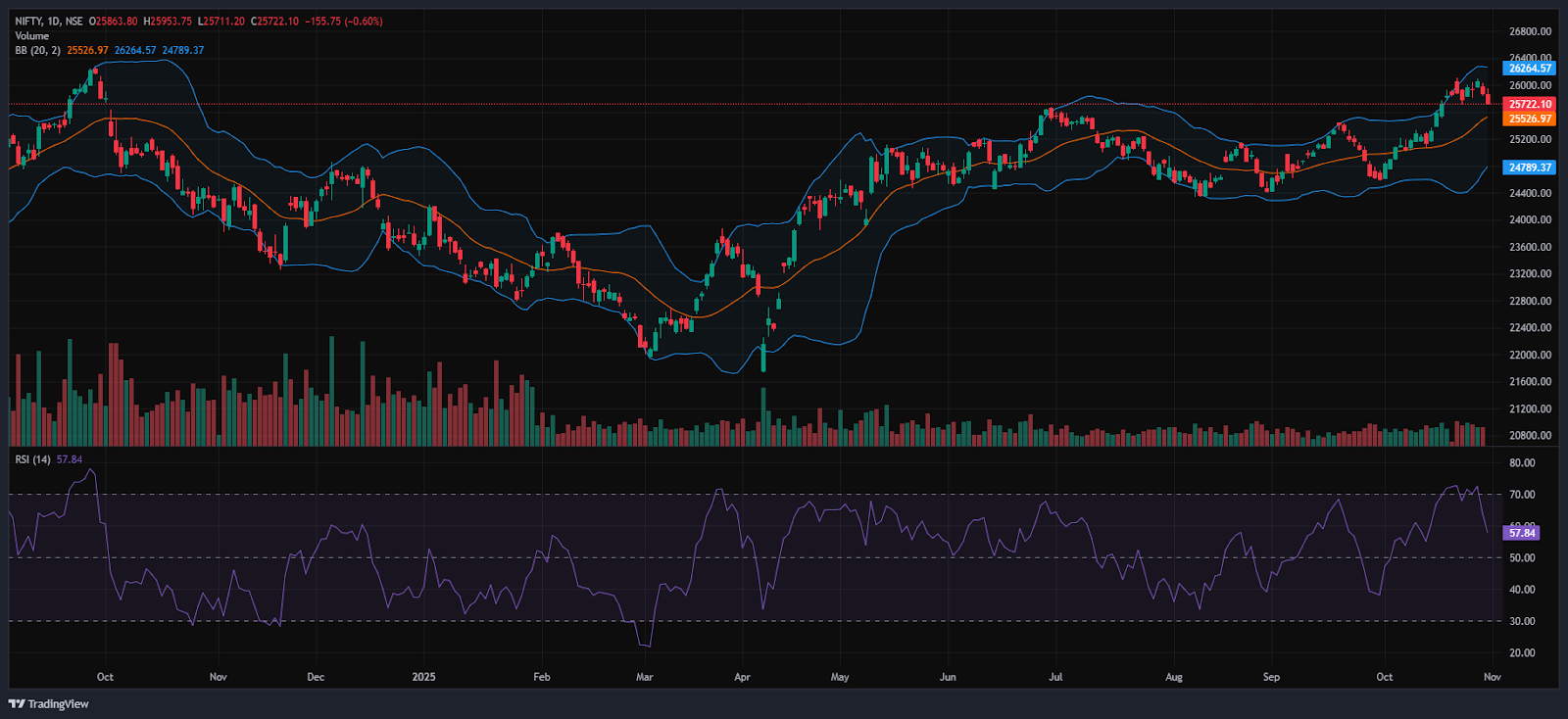This screenshot has height=719, width=1568.
Task: Click the 30.00 level on RSI scale
Action: (x=1522, y=621)
